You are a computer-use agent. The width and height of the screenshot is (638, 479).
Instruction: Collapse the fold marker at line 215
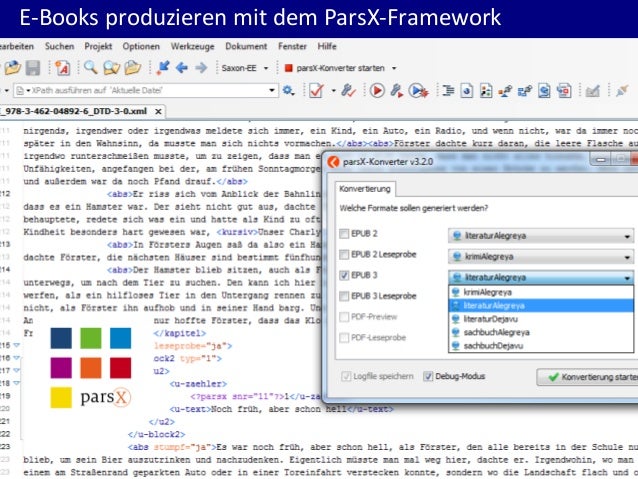click(16, 345)
